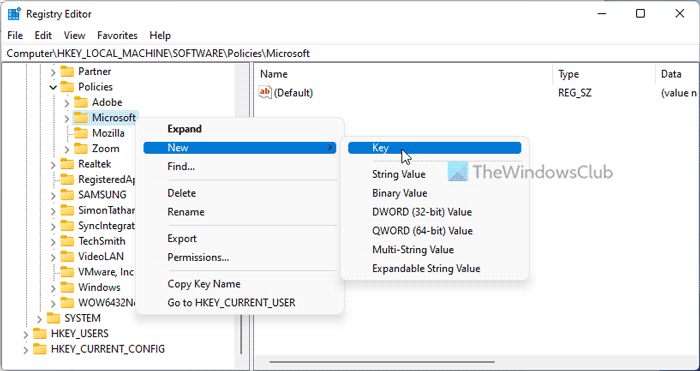Open the View menu

[x=74, y=35]
